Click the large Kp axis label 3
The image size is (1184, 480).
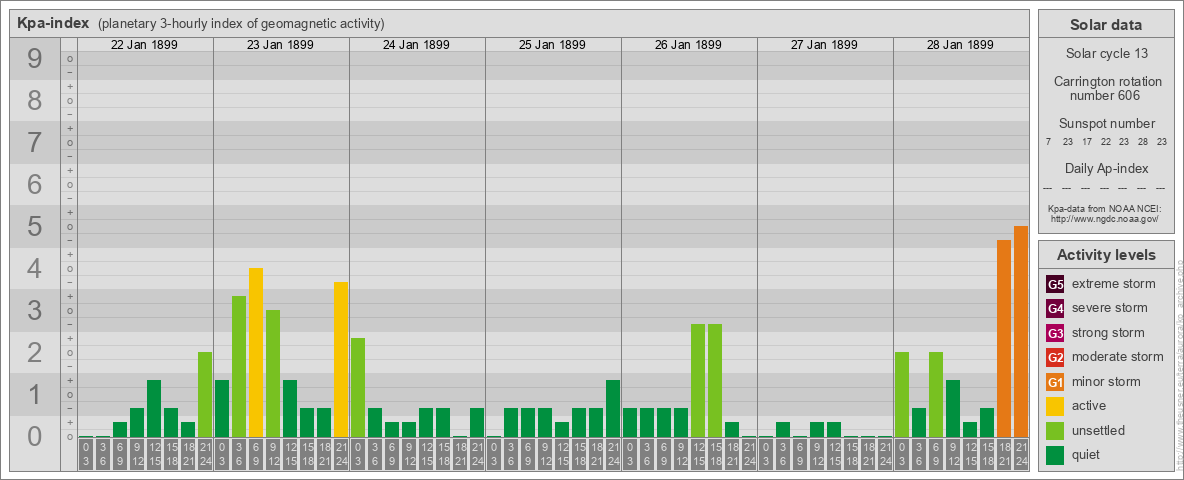[x=35, y=310]
